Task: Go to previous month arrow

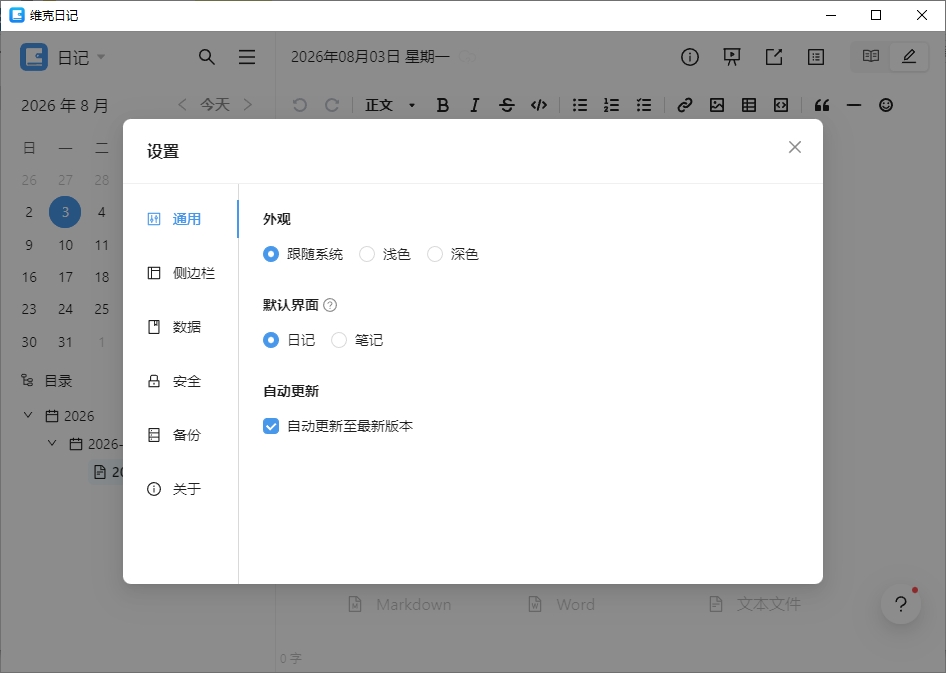Action: tap(183, 105)
